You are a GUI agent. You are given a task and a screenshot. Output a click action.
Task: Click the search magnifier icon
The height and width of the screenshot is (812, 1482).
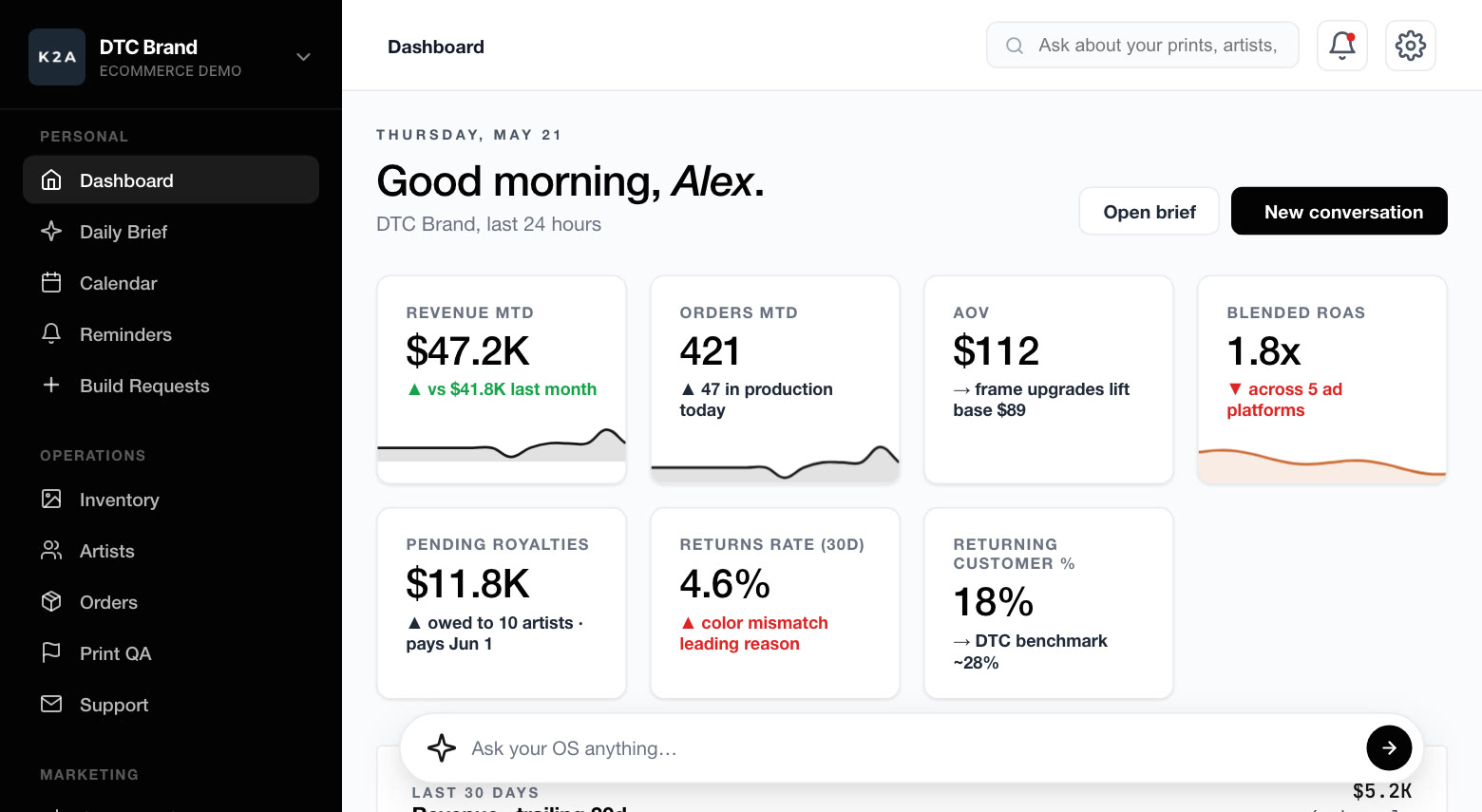tap(1015, 46)
